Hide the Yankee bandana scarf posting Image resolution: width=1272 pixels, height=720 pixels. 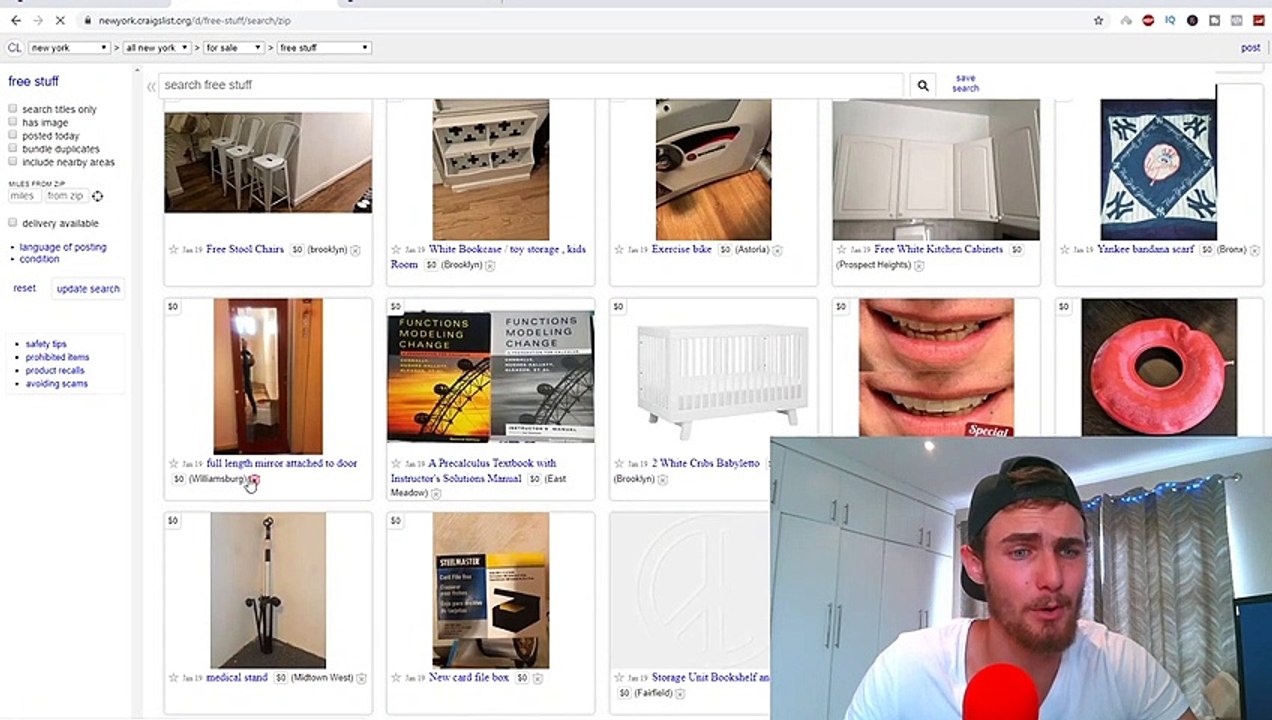[1254, 250]
